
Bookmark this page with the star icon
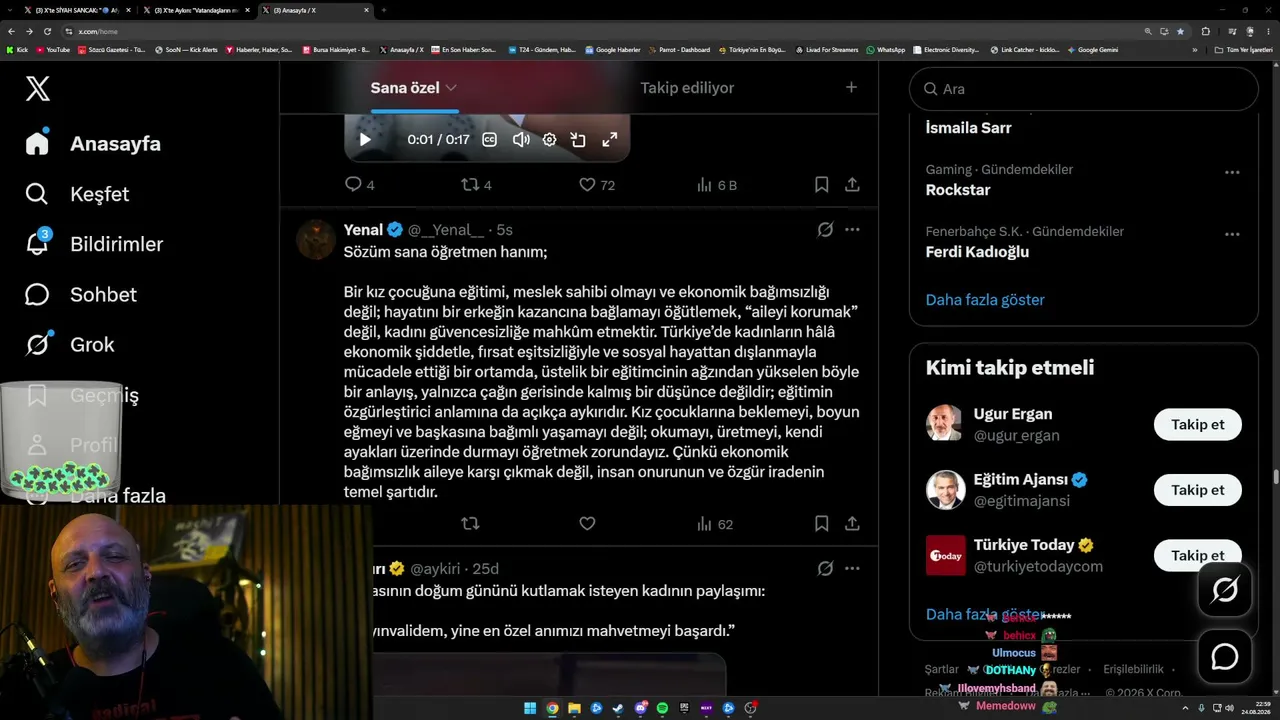click(x=1180, y=31)
